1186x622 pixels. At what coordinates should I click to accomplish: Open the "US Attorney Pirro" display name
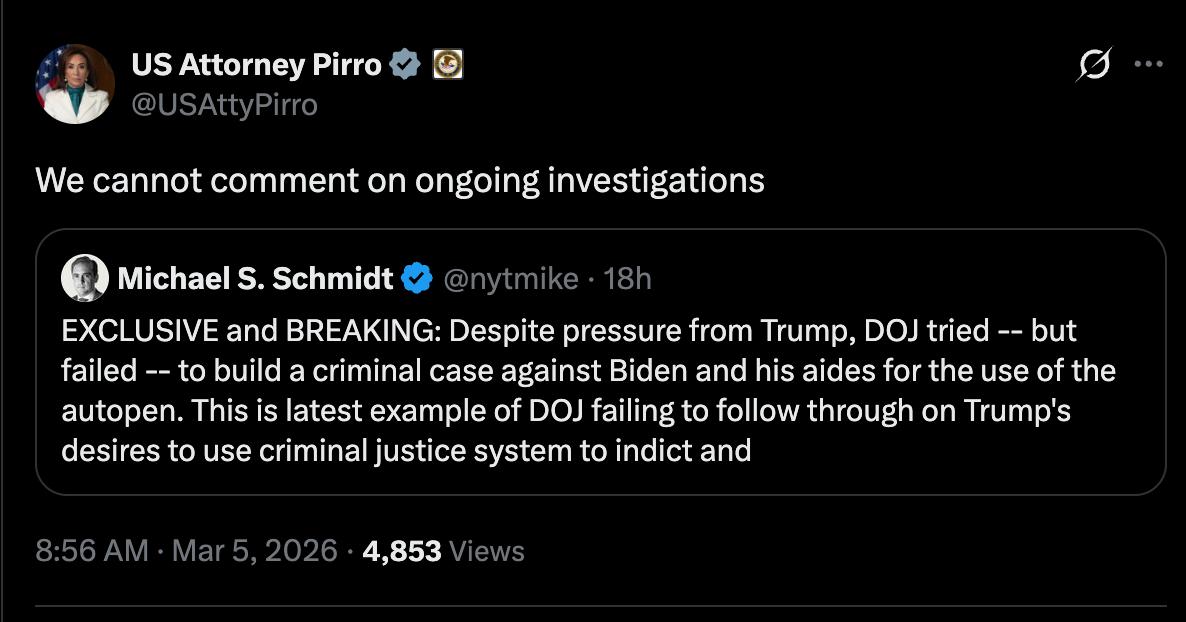click(256, 65)
